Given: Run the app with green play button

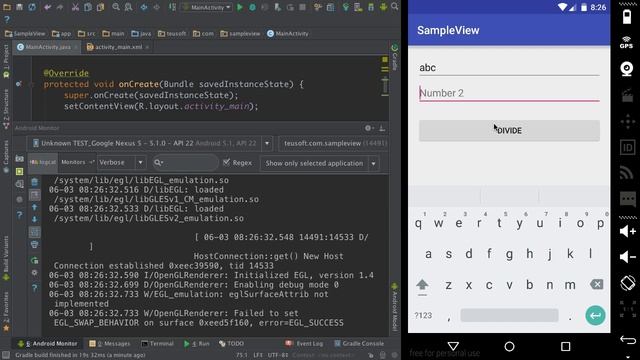Looking at the screenshot, I should 240,7.
